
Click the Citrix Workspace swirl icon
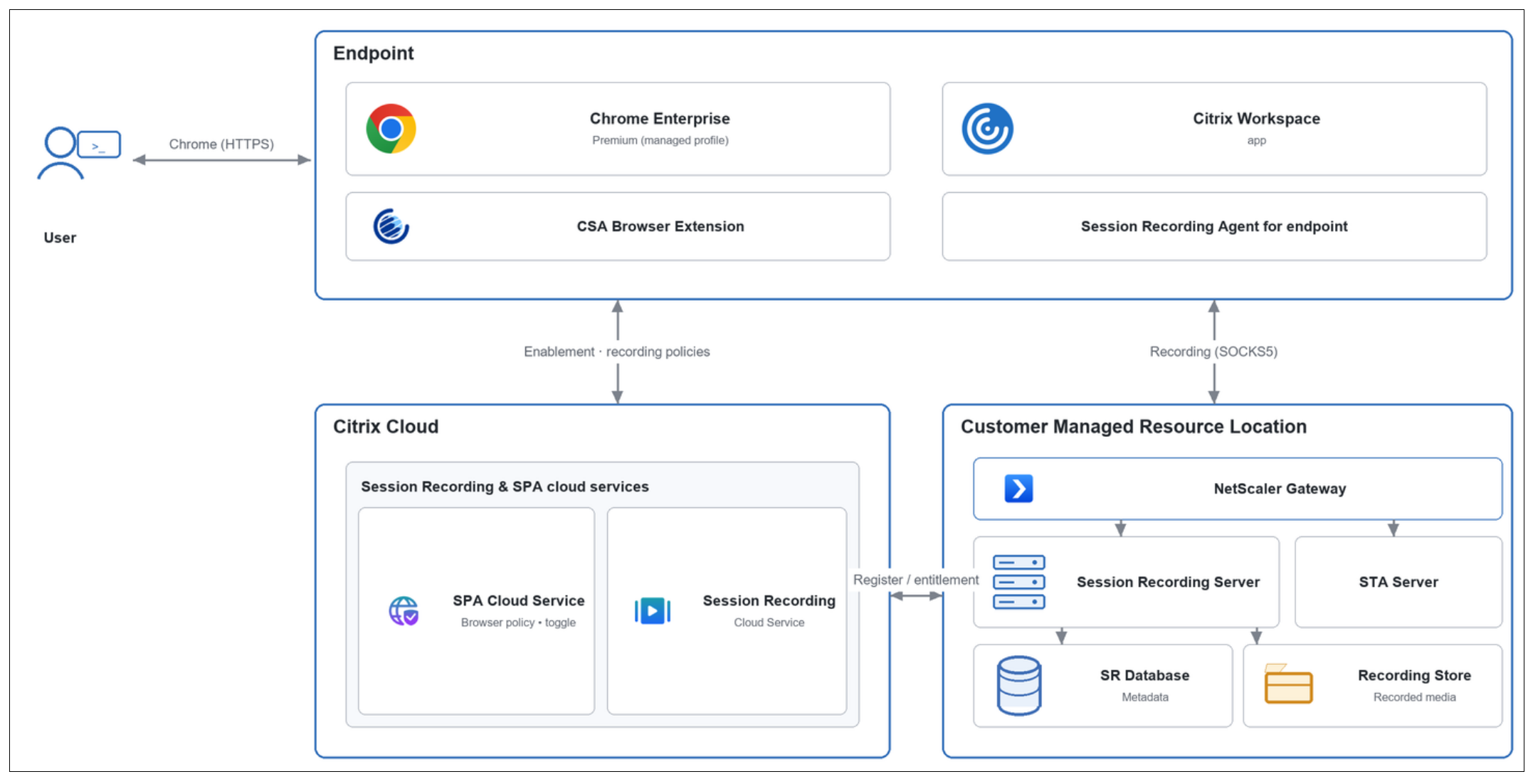[x=987, y=129]
